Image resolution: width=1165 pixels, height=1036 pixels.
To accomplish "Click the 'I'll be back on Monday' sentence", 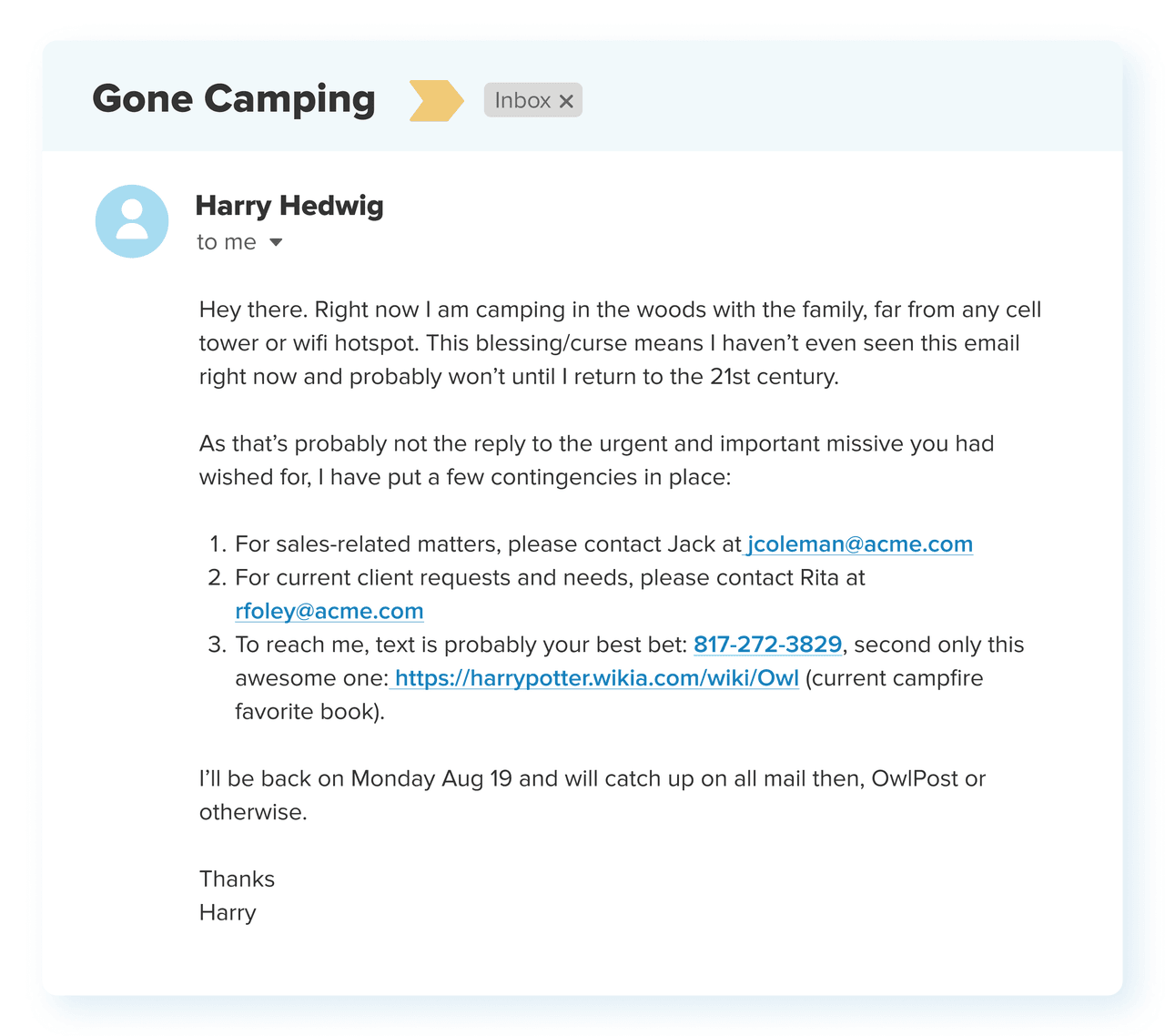I will (592, 779).
